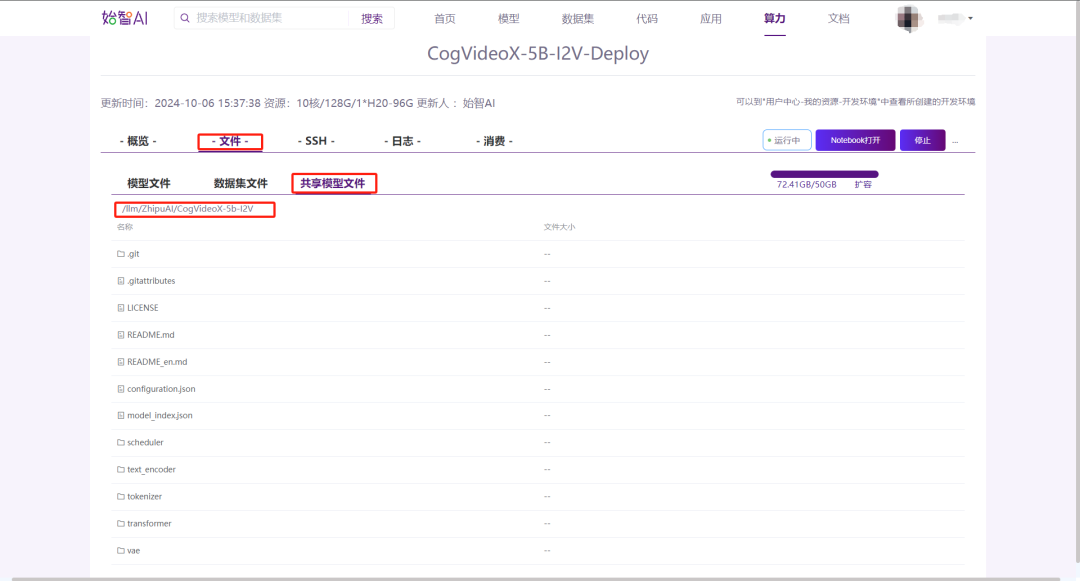
Task: Click the README.md file name
Action: pyautogui.click(x=151, y=335)
